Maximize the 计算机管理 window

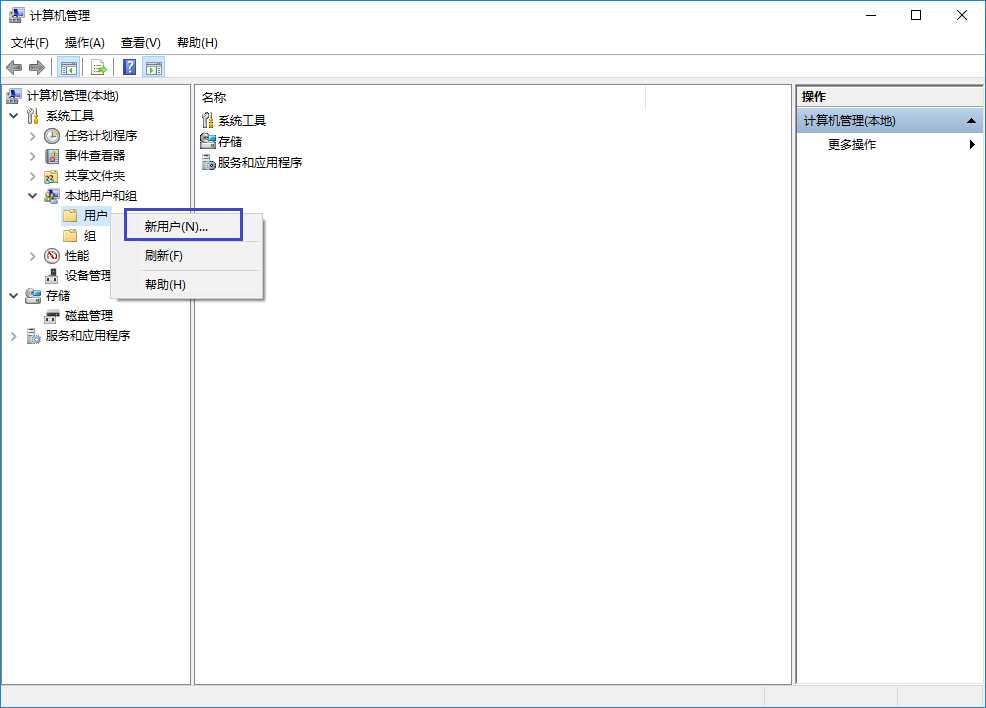(916, 15)
